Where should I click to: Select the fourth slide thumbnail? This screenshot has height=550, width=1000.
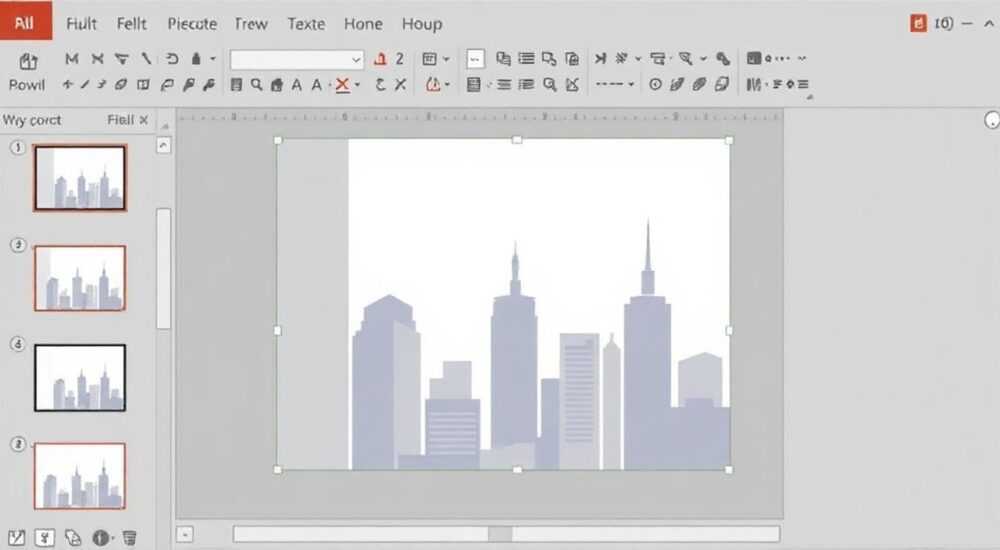point(80,476)
